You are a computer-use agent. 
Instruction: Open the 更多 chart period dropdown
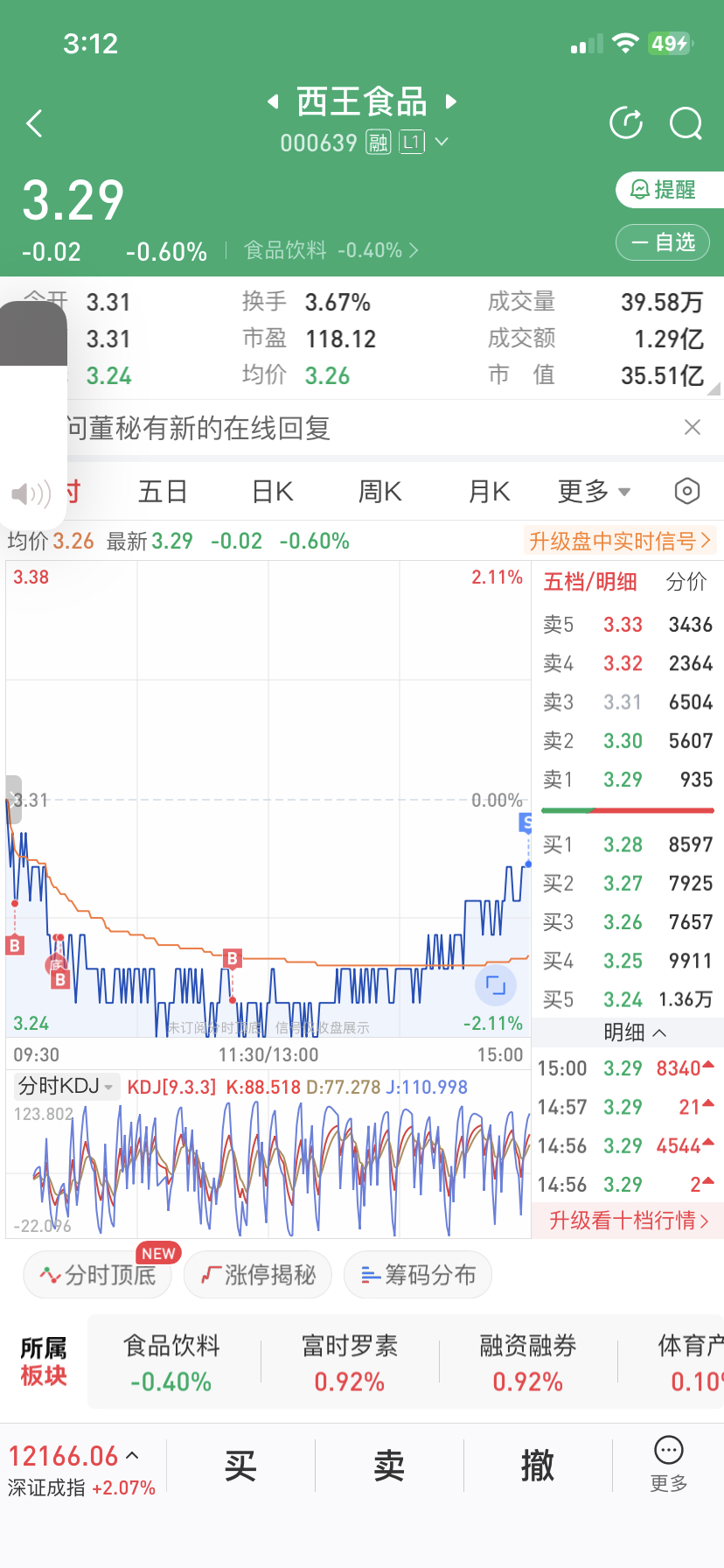tap(594, 492)
